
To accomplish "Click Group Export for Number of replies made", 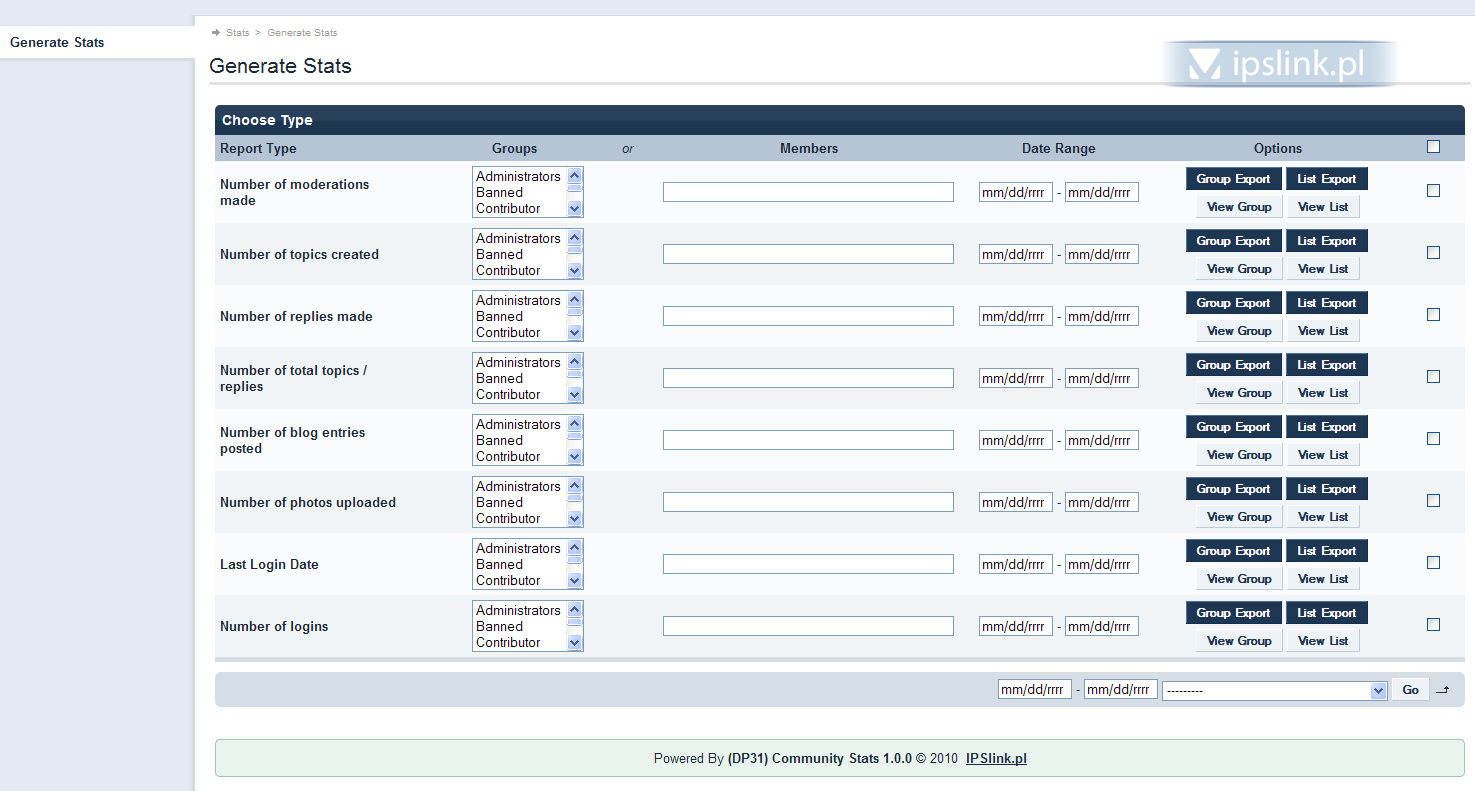I will pyautogui.click(x=1233, y=303).
